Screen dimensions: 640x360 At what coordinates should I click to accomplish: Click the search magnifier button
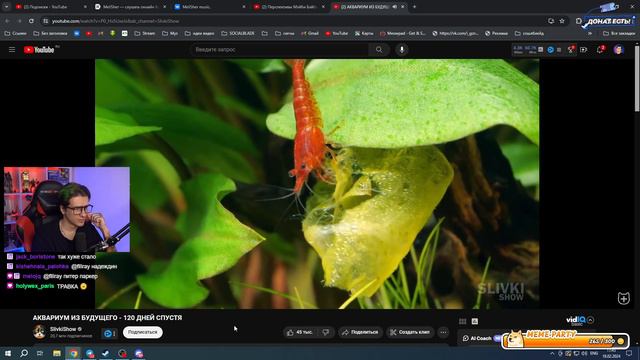[379, 49]
